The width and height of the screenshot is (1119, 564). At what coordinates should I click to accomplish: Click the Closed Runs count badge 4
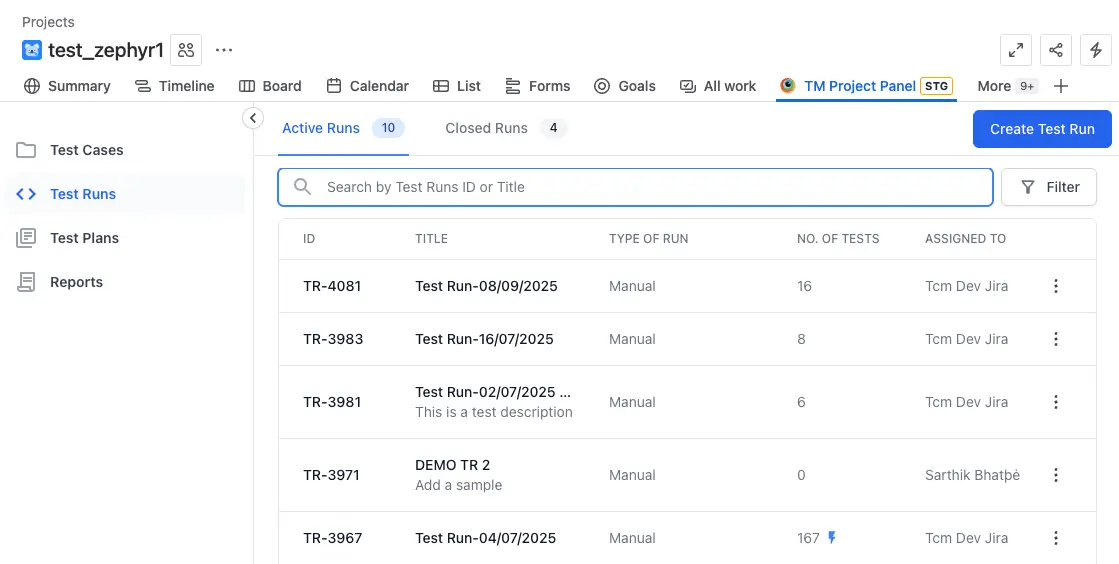pyautogui.click(x=553, y=129)
